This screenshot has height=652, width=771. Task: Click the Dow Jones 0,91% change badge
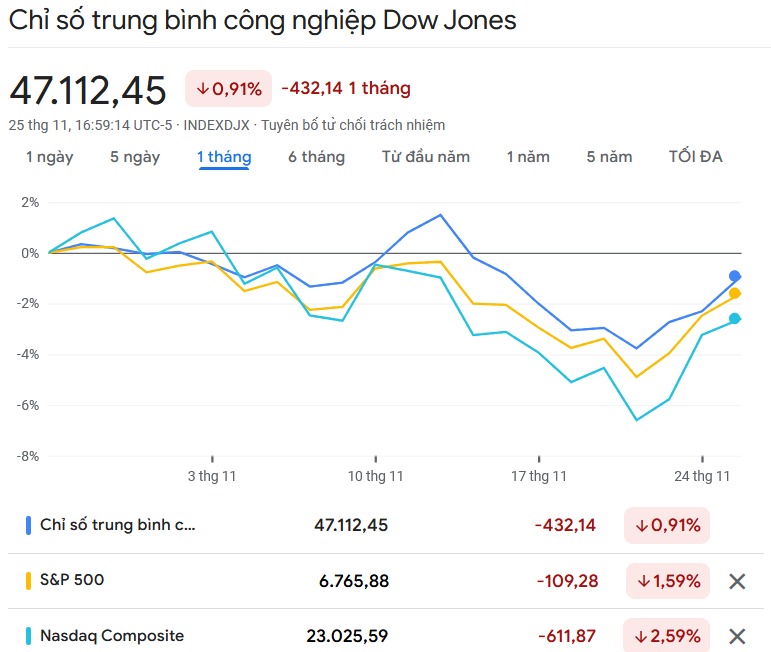tap(666, 525)
